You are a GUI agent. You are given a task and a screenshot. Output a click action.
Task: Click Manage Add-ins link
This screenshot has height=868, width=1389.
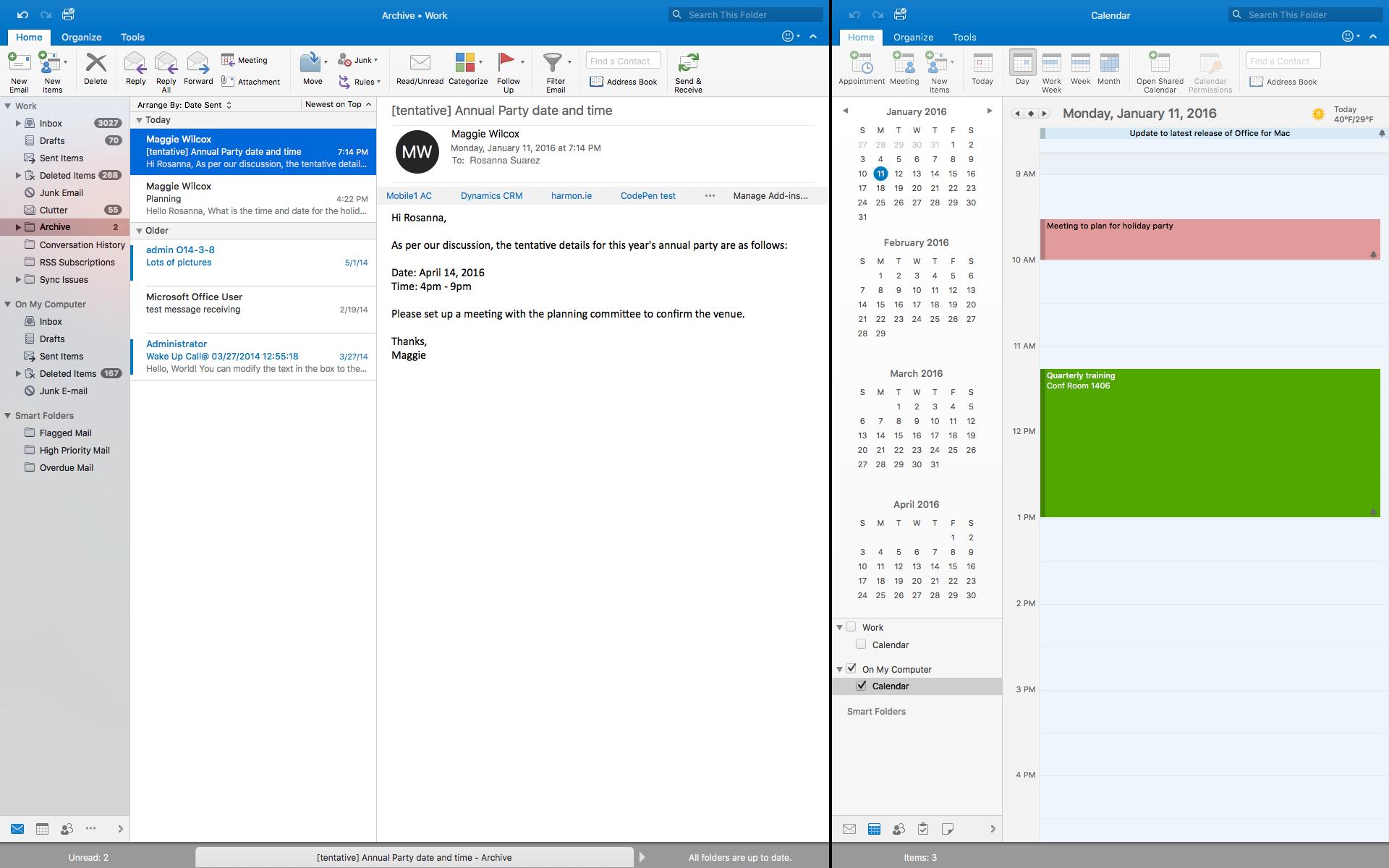tap(770, 195)
